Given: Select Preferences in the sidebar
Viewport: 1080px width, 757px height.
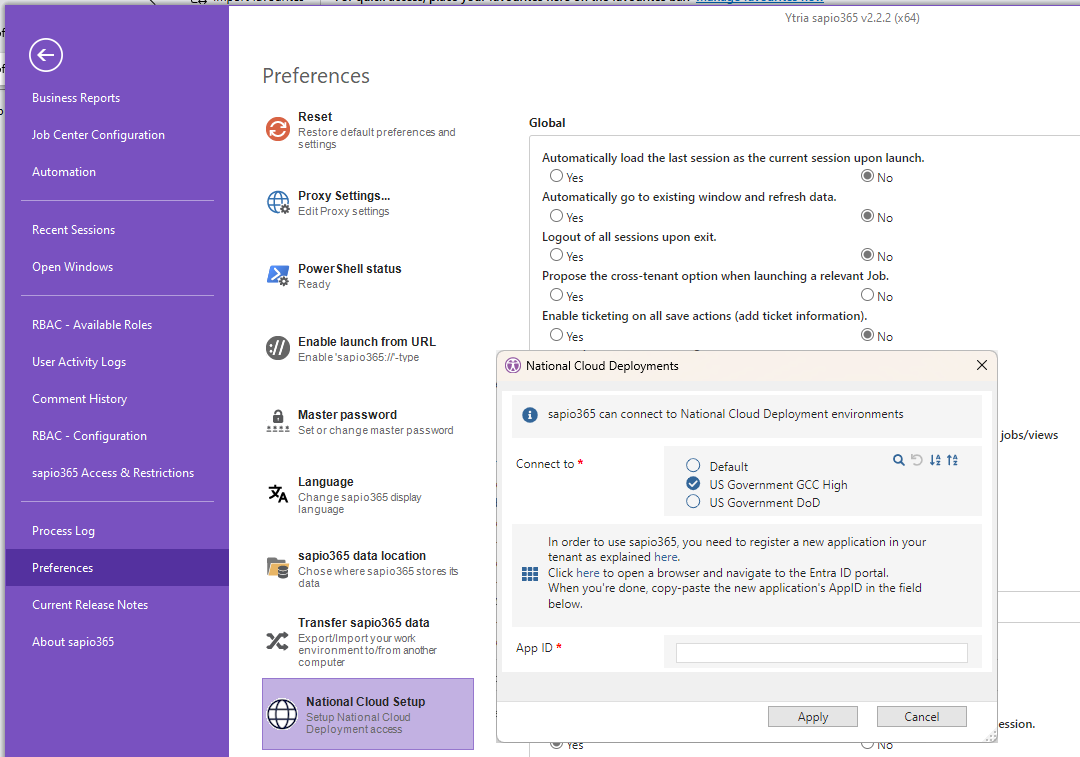Looking at the screenshot, I should coord(117,568).
